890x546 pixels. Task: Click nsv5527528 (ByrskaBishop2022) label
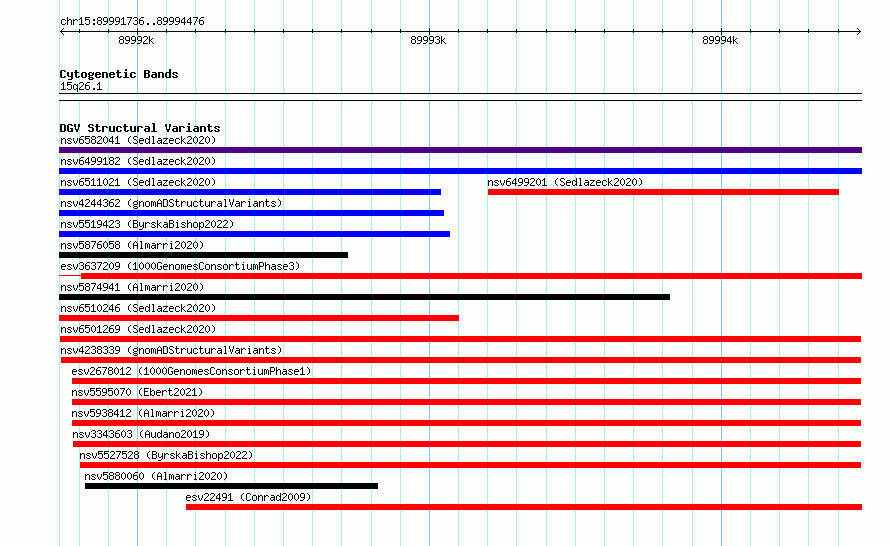(x=166, y=455)
